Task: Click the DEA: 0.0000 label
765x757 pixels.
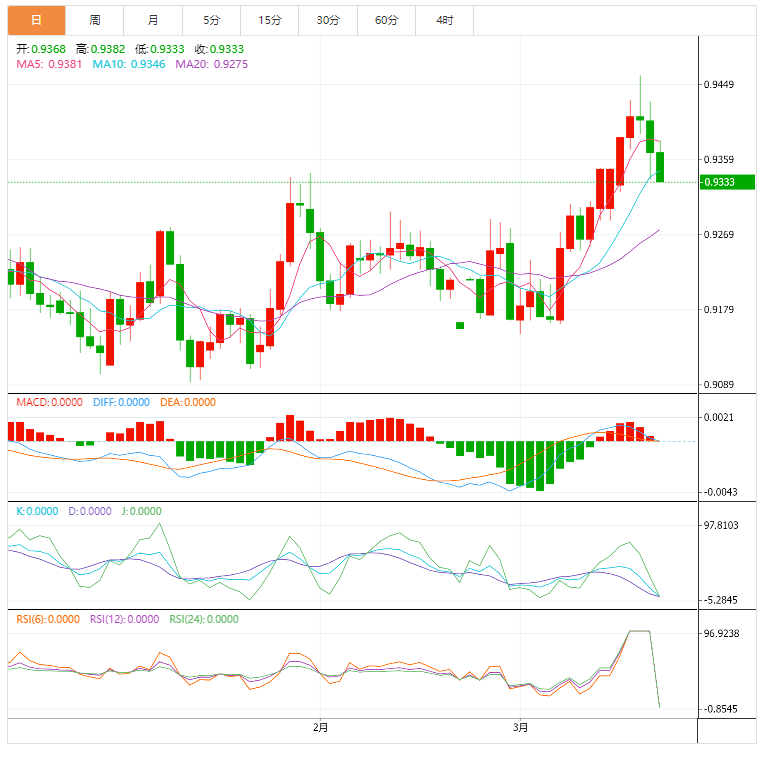Action: pyautogui.click(x=188, y=402)
